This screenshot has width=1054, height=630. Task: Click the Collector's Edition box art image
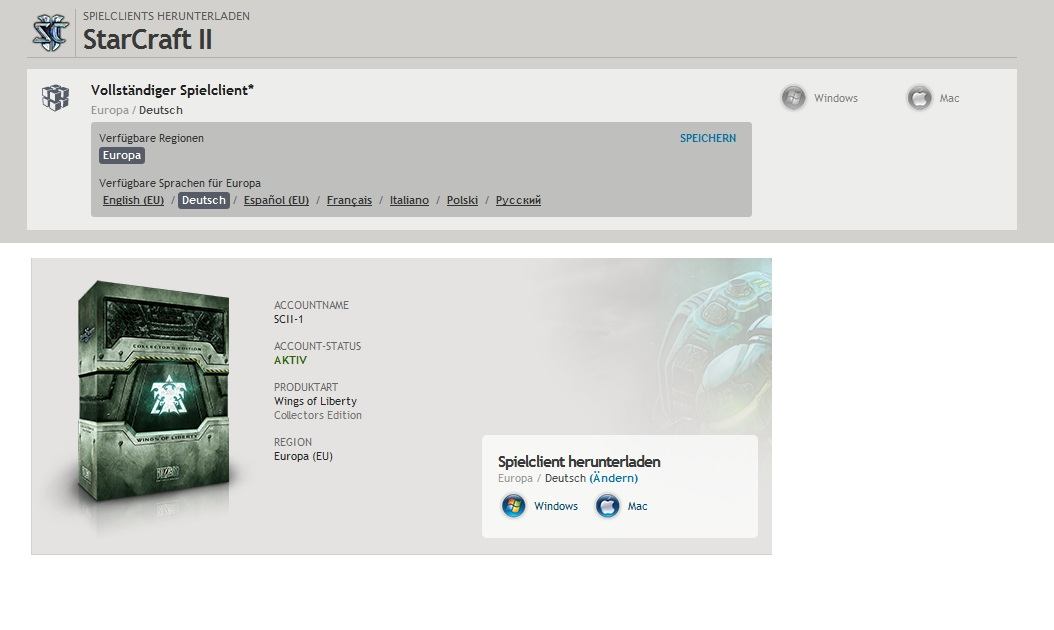click(153, 391)
